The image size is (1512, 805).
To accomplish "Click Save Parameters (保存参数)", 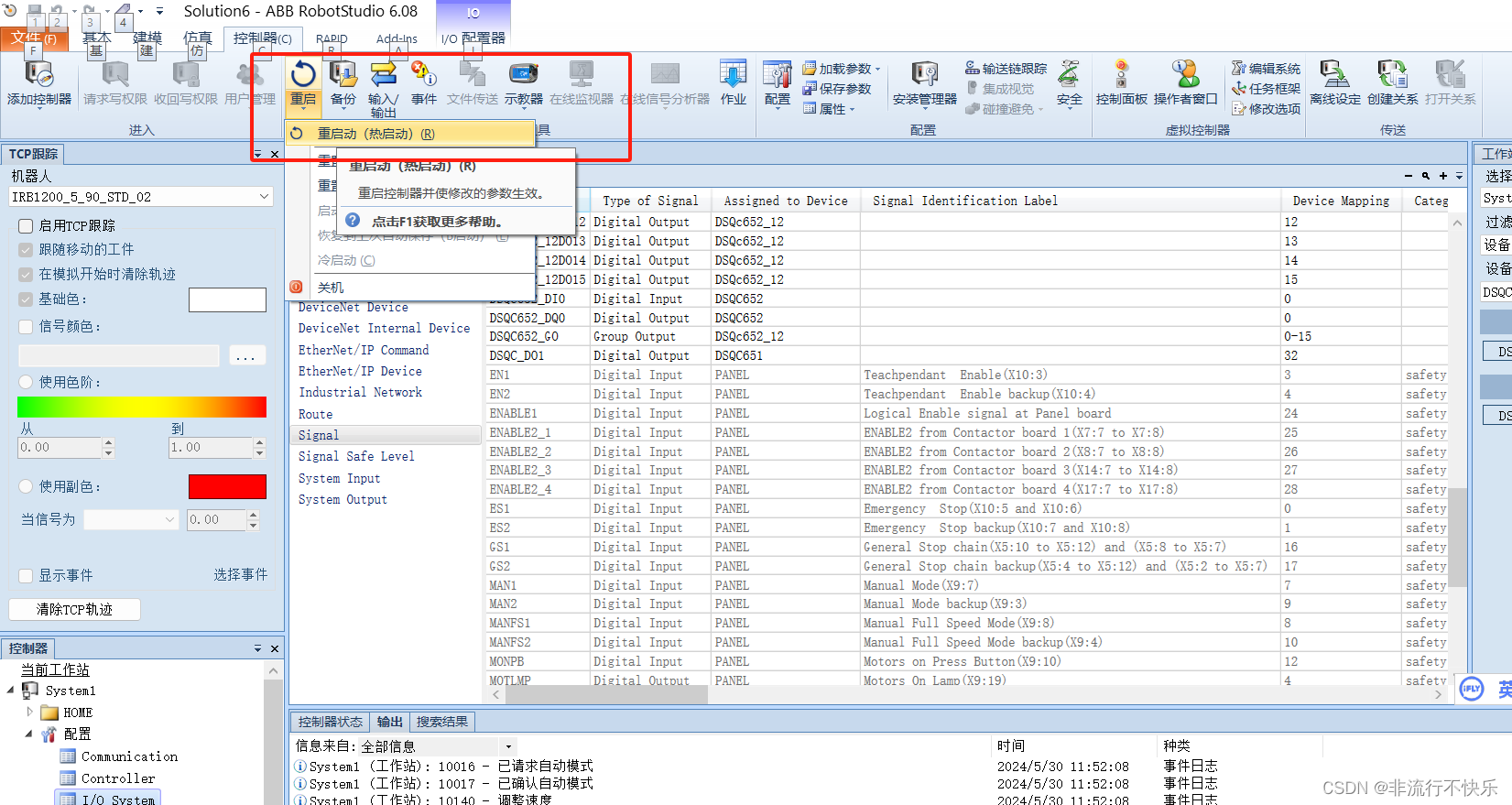I will tap(837, 89).
